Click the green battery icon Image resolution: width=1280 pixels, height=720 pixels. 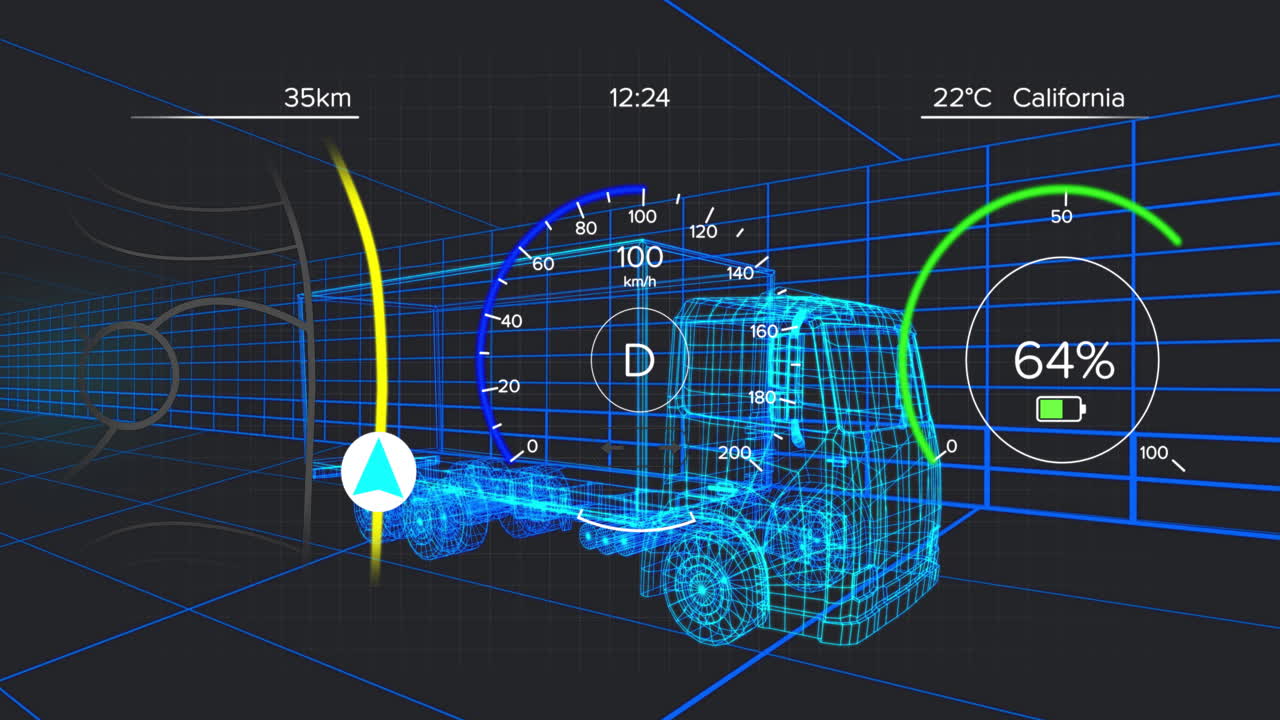(1061, 408)
